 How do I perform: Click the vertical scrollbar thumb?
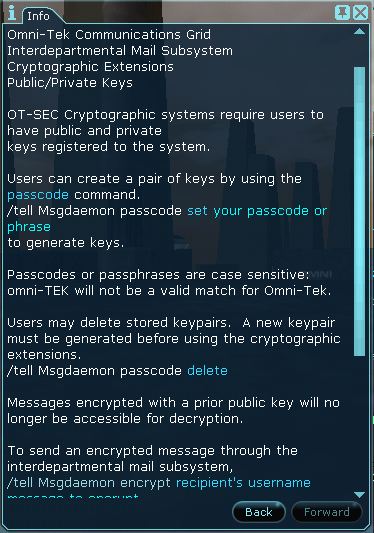coord(359,211)
